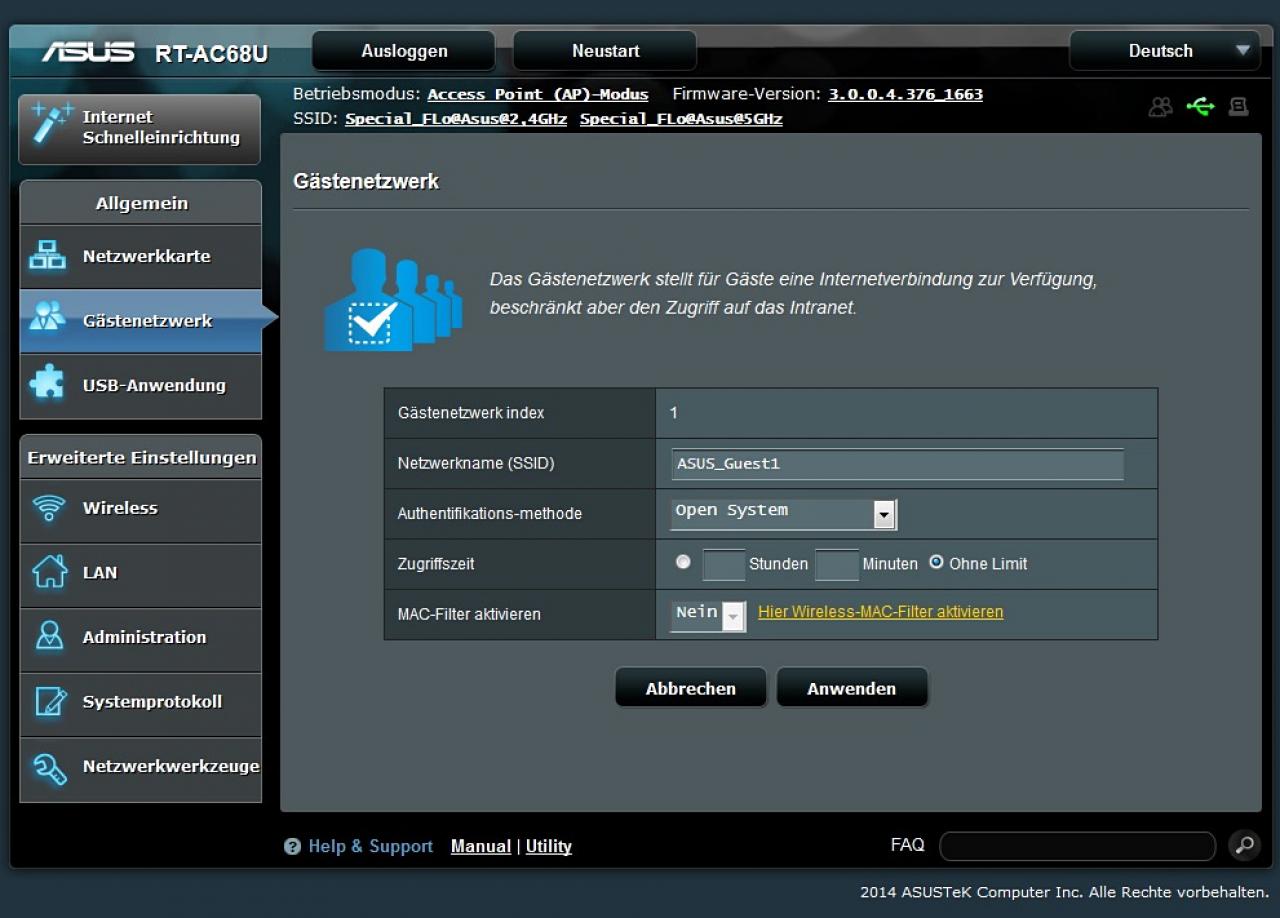This screenshot has height=918, width=1280.
Task: Click the Allgemein section header
Action: 141,203
